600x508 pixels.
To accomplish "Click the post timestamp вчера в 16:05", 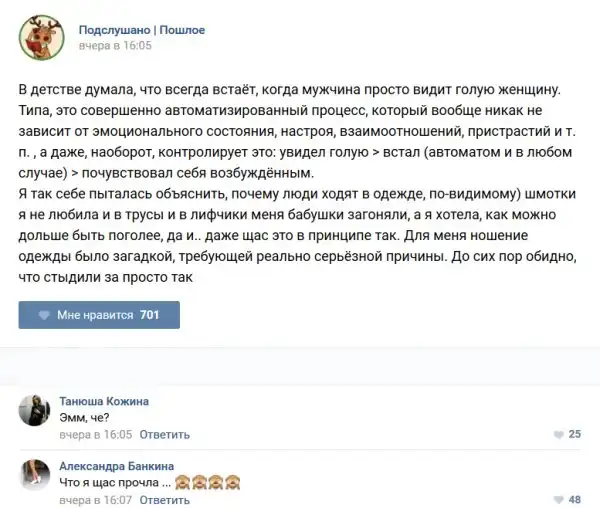I will click(x=115, y=46).
